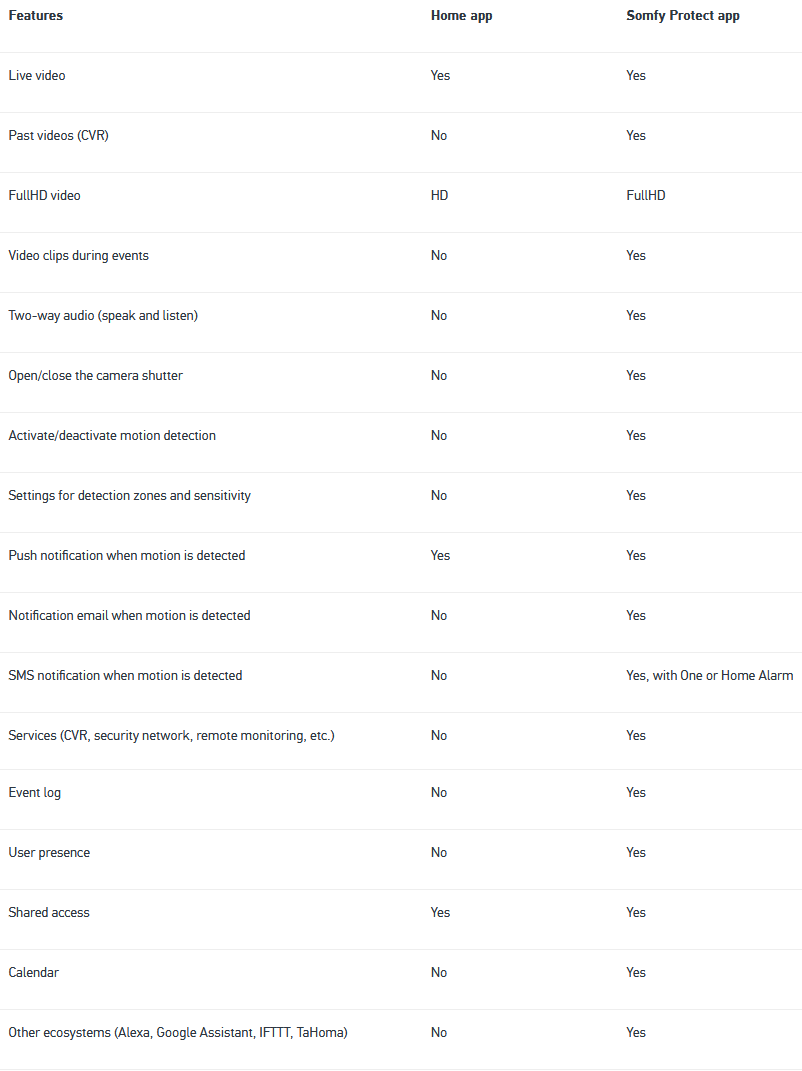Click Push notification when motion is detected
Image resolution: width=802 pixels, height=1071 pixels.
pyautogui.click(x=126, y=556)
